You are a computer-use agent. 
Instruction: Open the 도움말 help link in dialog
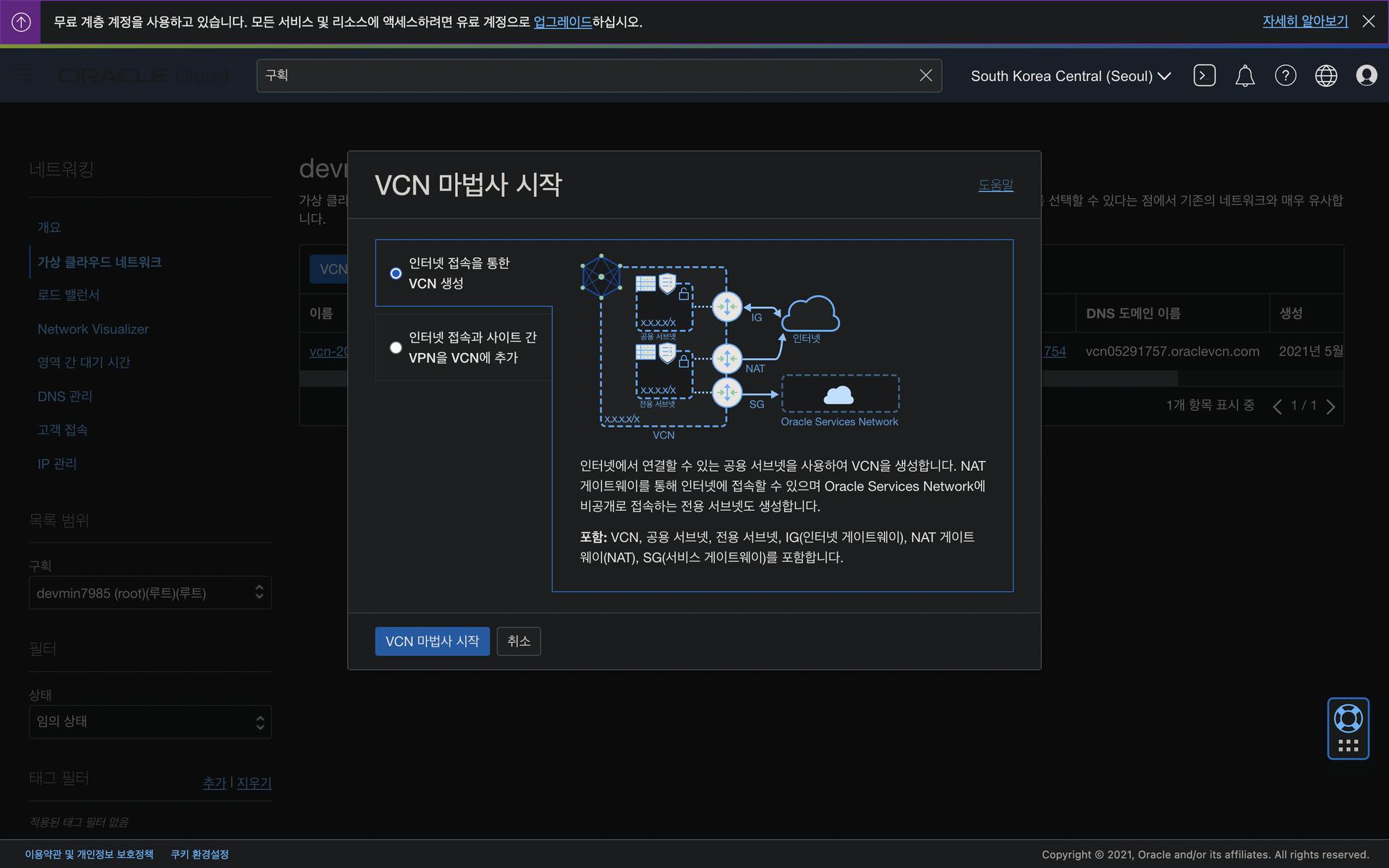tap(995, 185)
